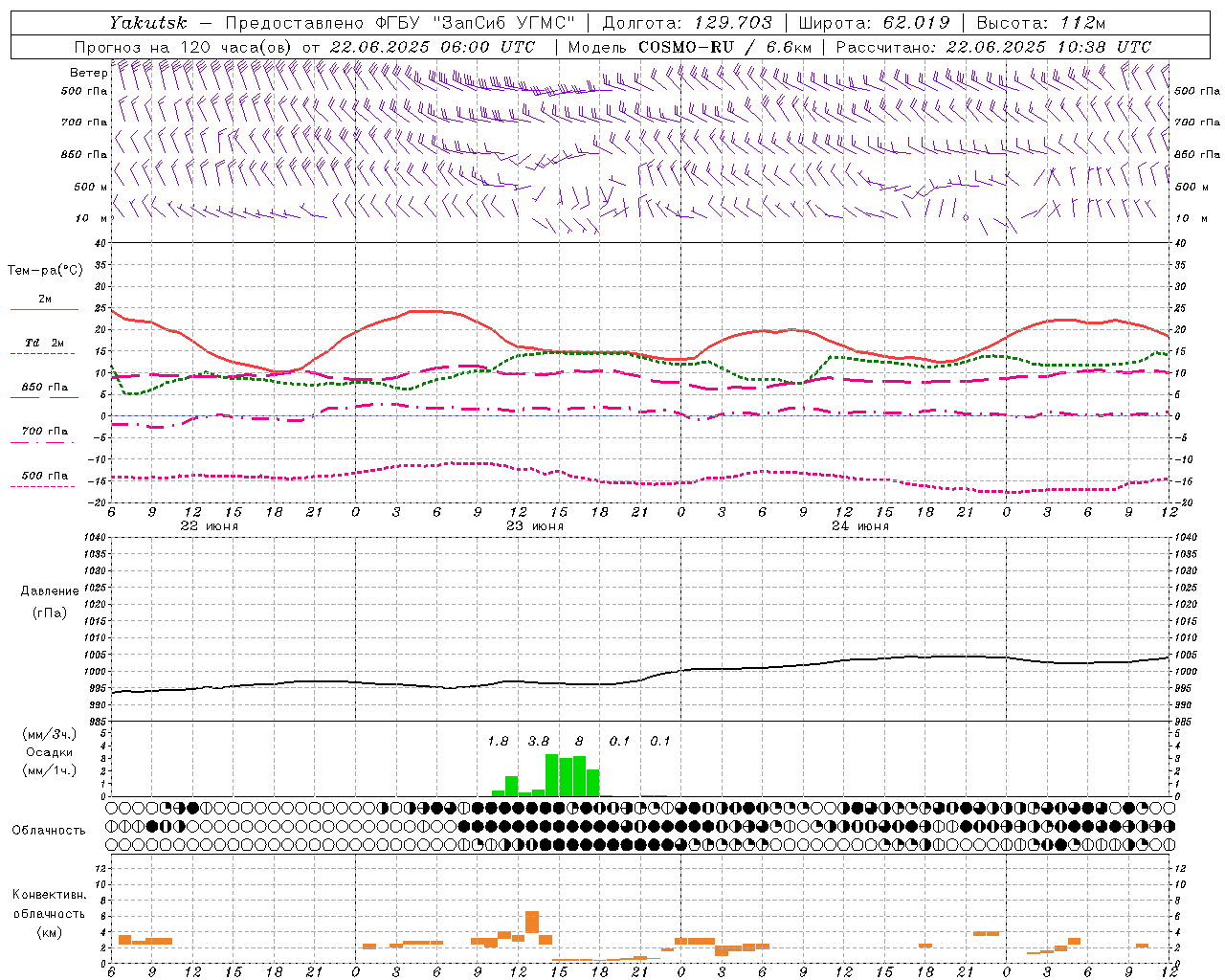
Task: Click the Тем-ра(°C) axis title
Action: (45, 271)
